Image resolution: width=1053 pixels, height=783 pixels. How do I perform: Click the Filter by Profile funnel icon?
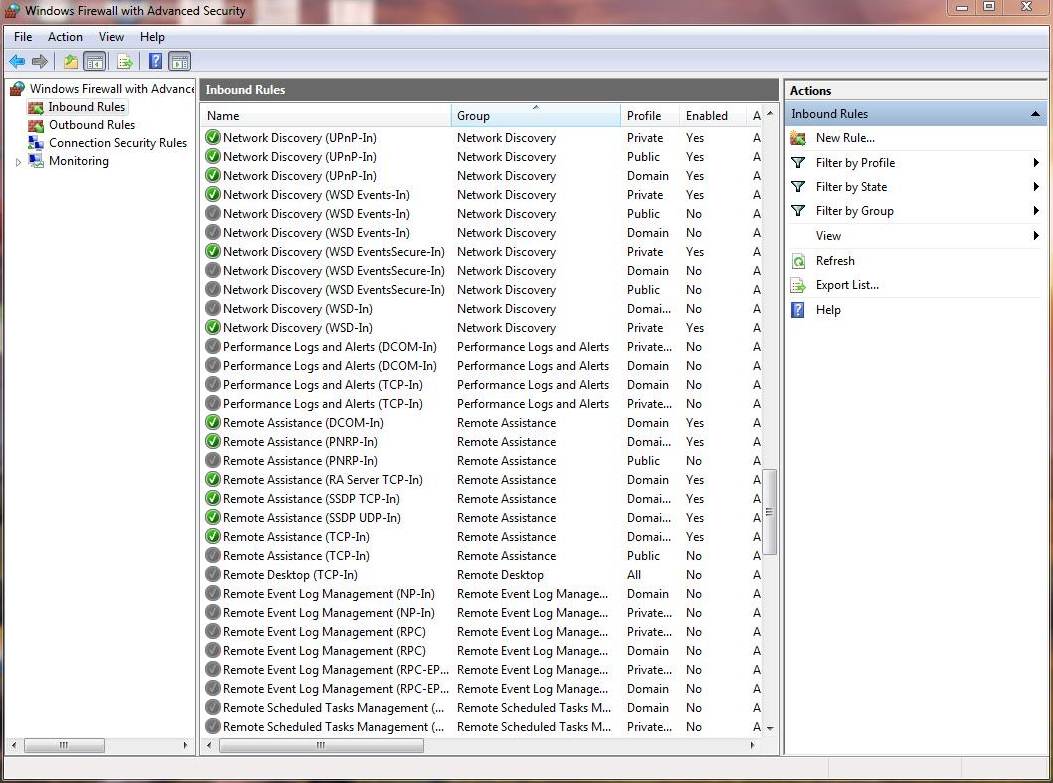click(x=798, y=163)
